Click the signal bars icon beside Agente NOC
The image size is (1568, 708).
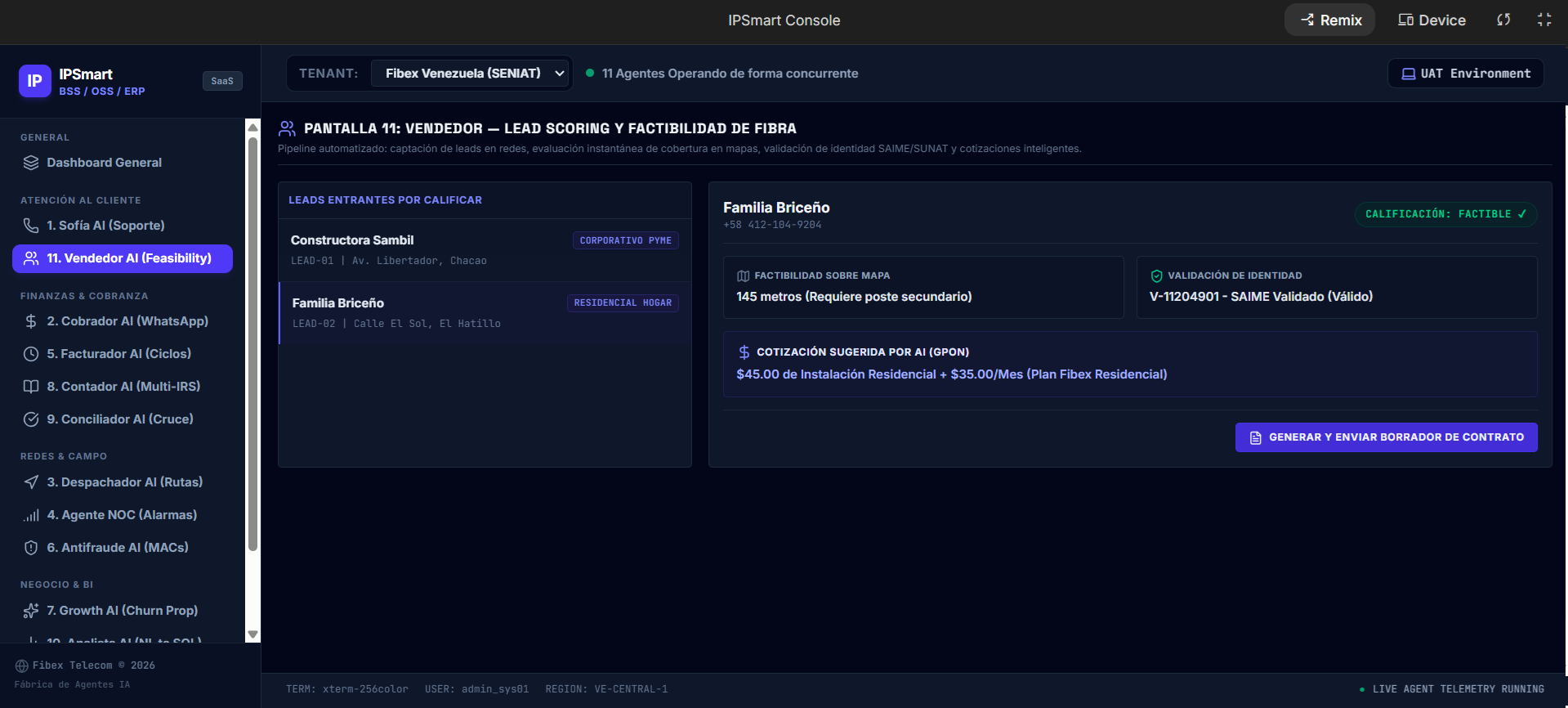(31, 515)
